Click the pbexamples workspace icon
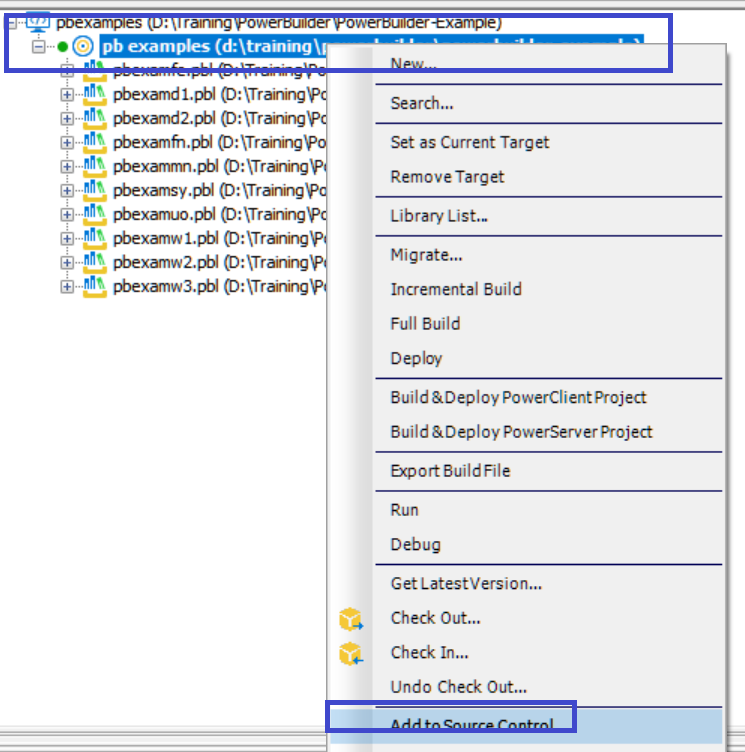Screen dimensions: 745x752 pos(38,23)
